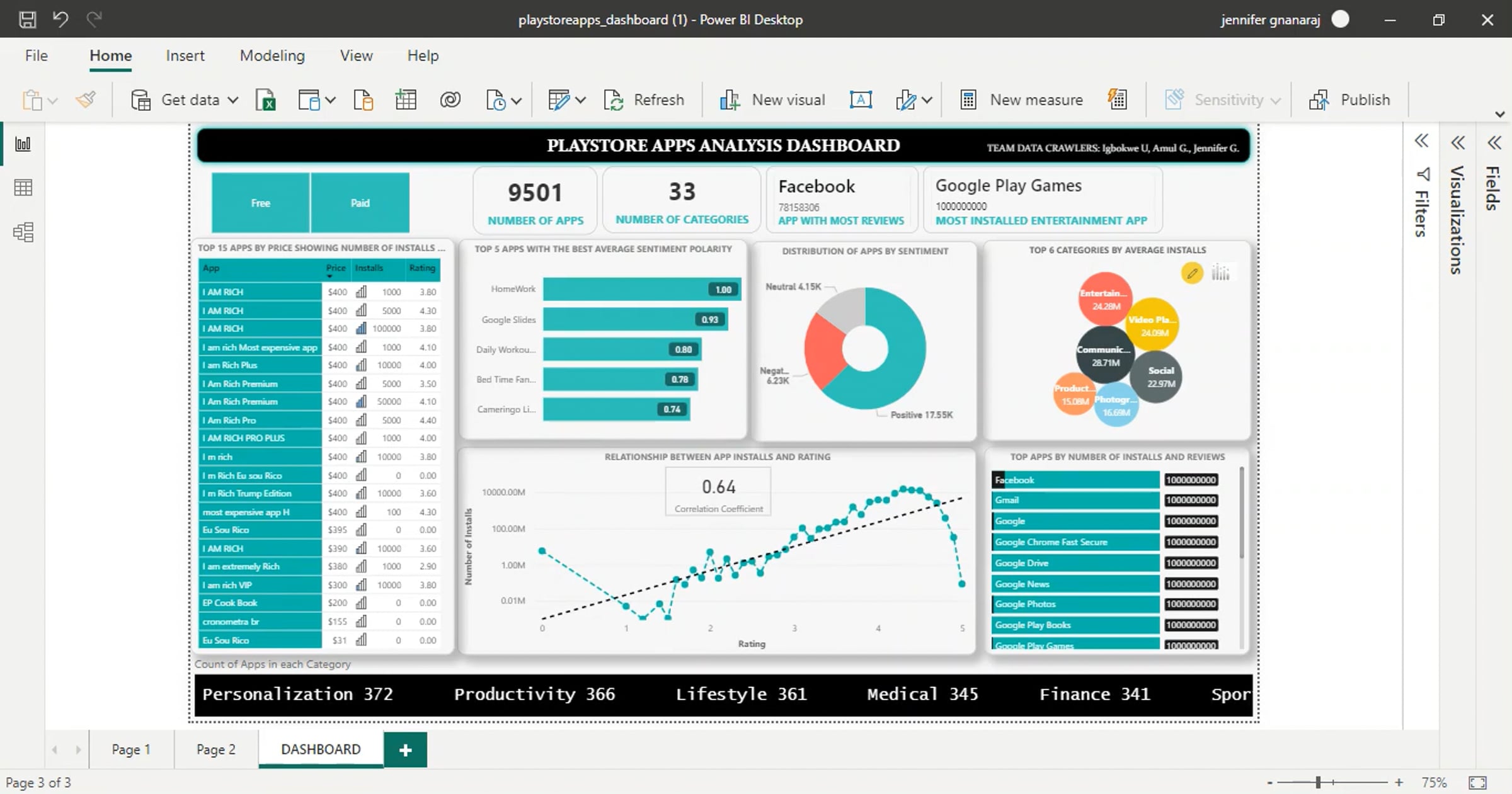1512x794 pixels.
Task: Click the Enter data table icon
Action: (406, 99)
